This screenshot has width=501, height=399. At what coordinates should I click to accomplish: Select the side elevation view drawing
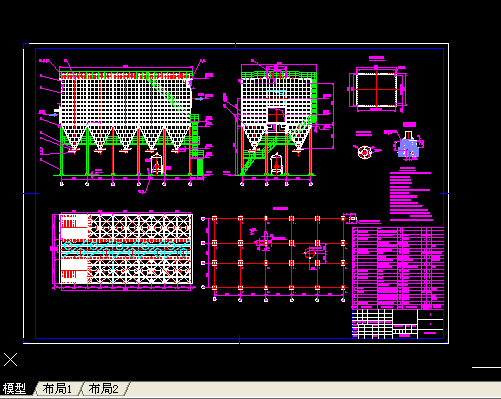pos(278,123)
